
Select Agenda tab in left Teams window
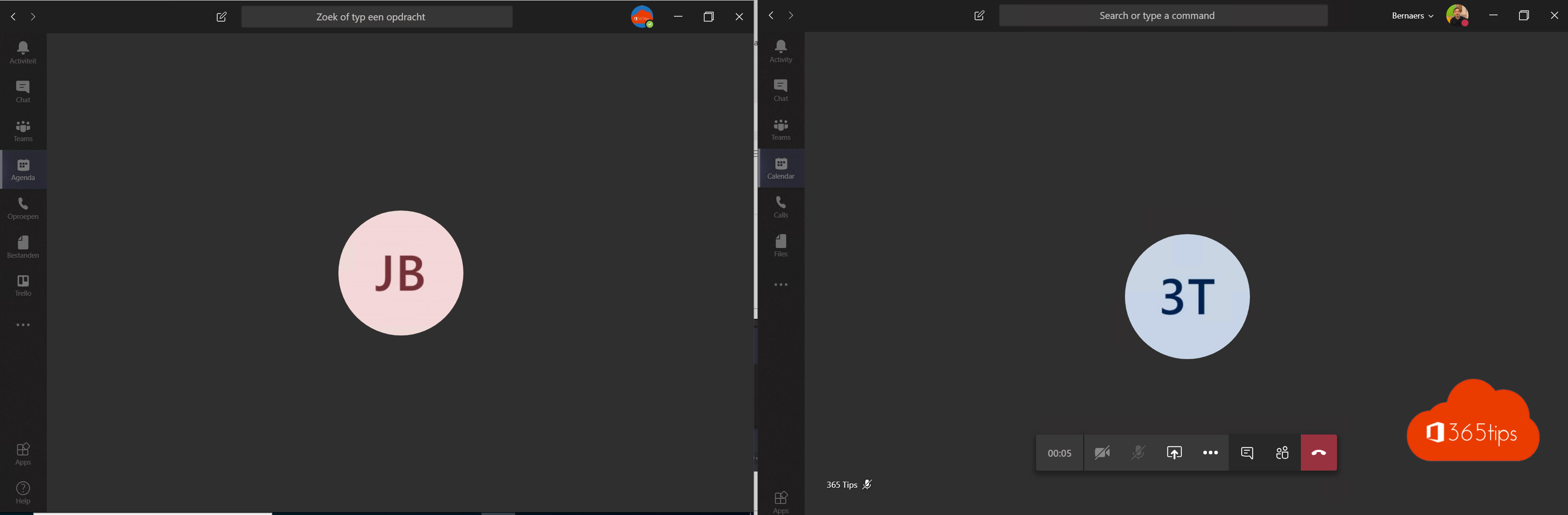(22, 169)
